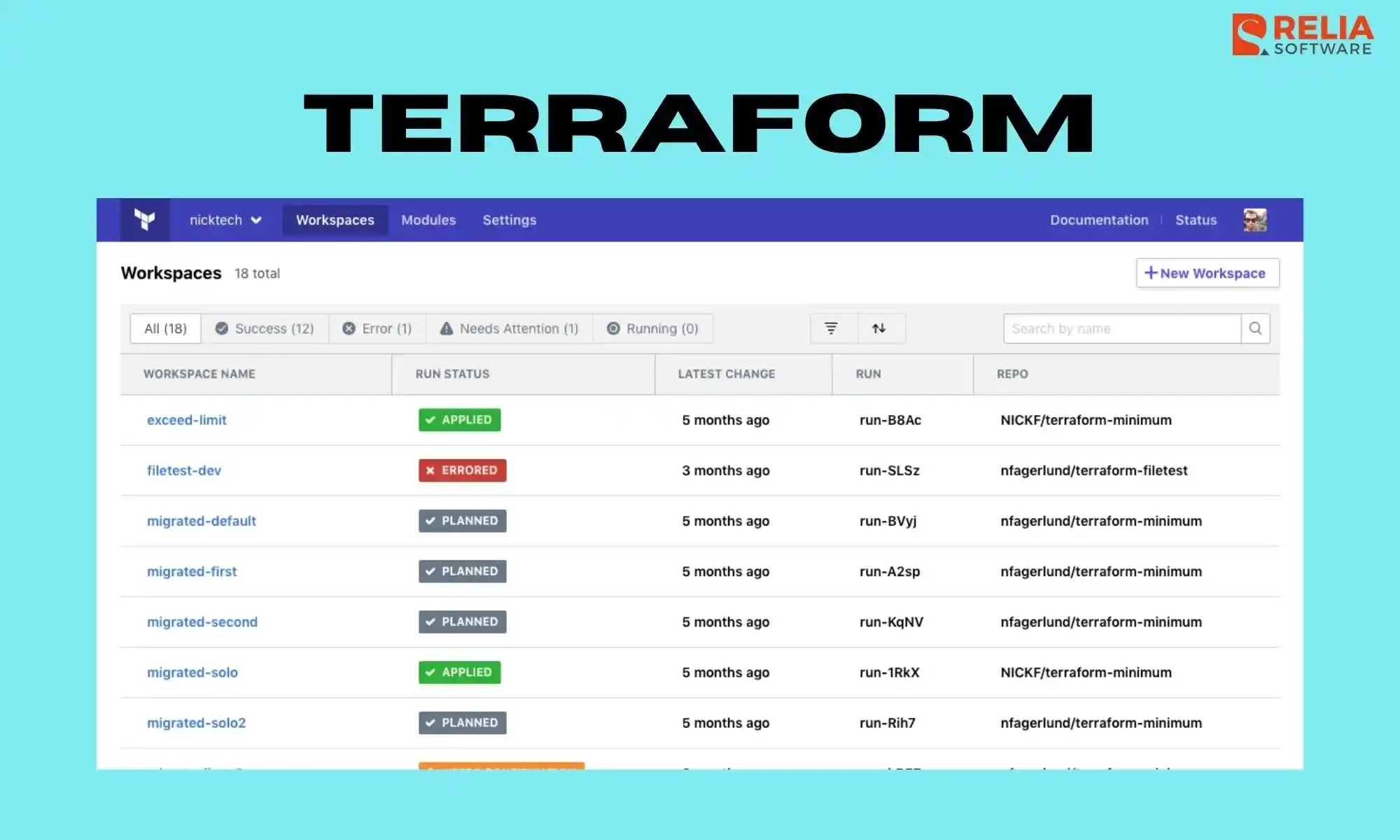Click run-Rih7 run ID
The image size is (1400, 840).
pyautogui.click(x=888, y=722)
